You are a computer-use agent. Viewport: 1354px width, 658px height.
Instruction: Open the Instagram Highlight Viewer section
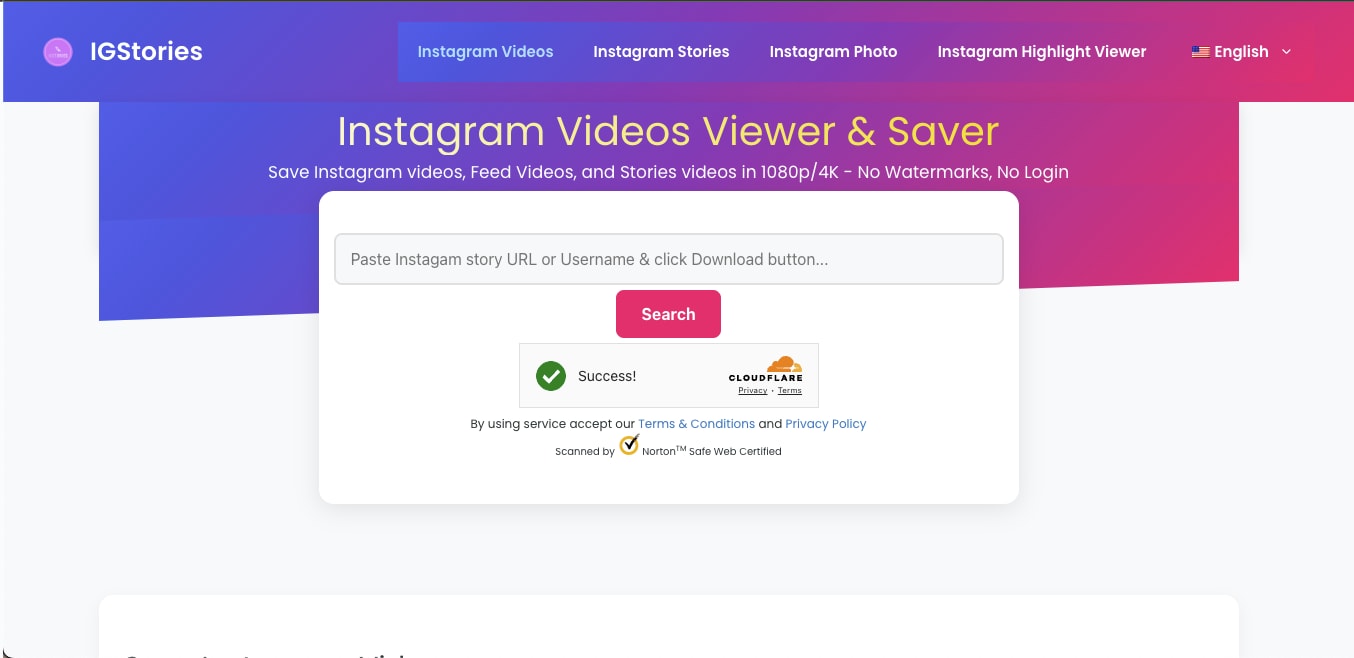point(1041,51)
